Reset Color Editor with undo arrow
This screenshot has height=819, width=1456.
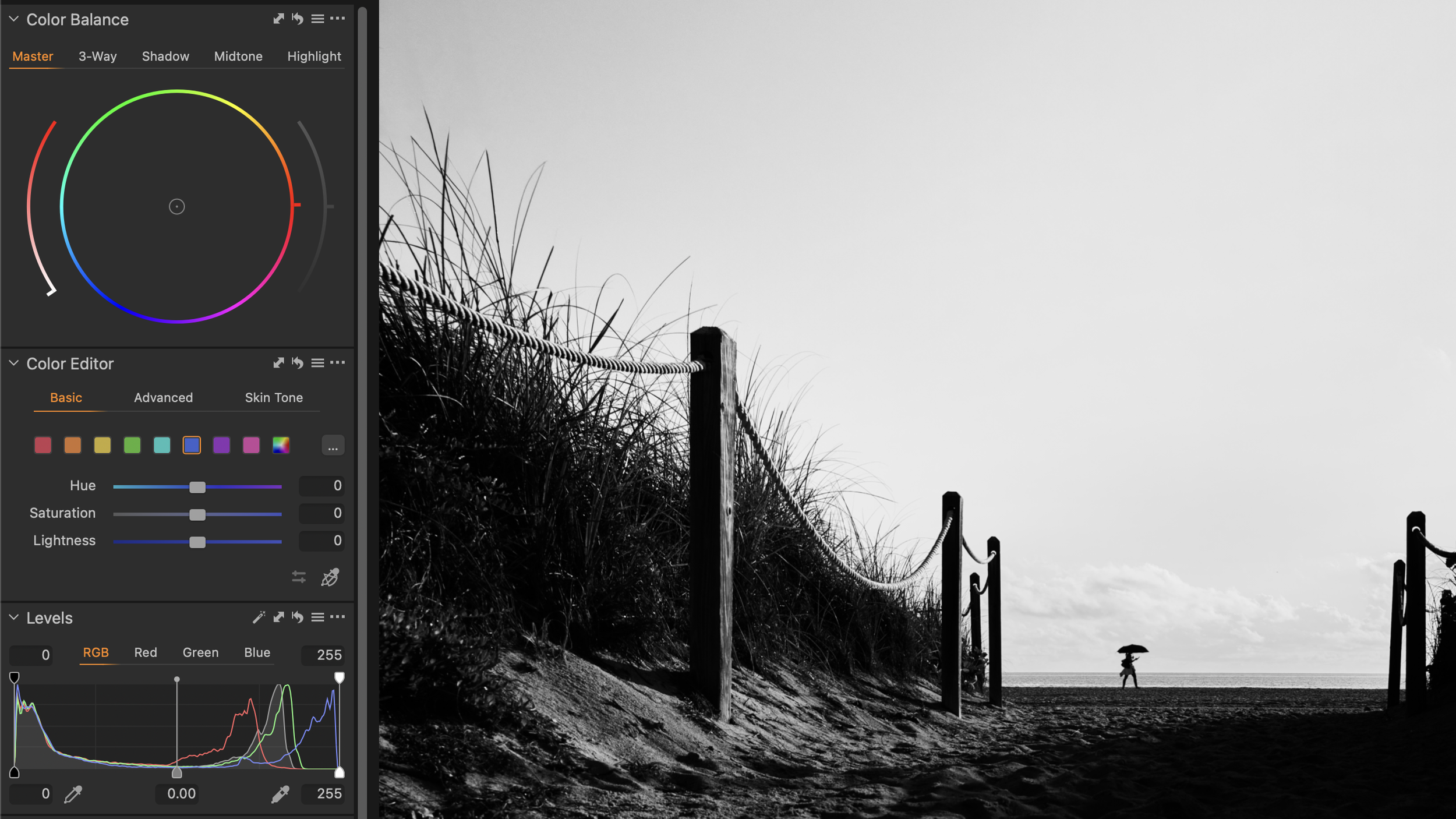point(298,362)
